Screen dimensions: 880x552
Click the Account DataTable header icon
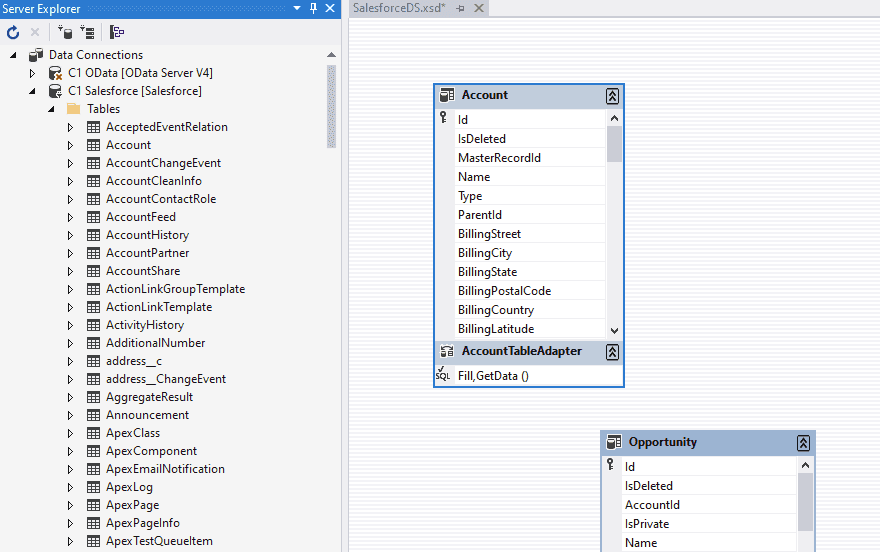click(447, 95)
